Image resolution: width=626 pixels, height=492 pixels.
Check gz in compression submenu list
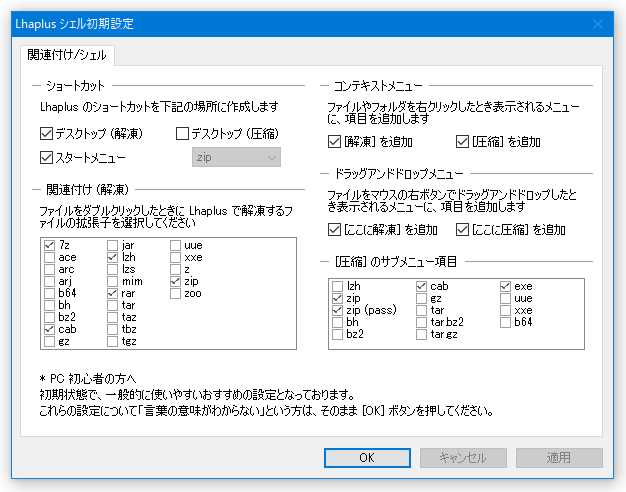click(421, 298)
